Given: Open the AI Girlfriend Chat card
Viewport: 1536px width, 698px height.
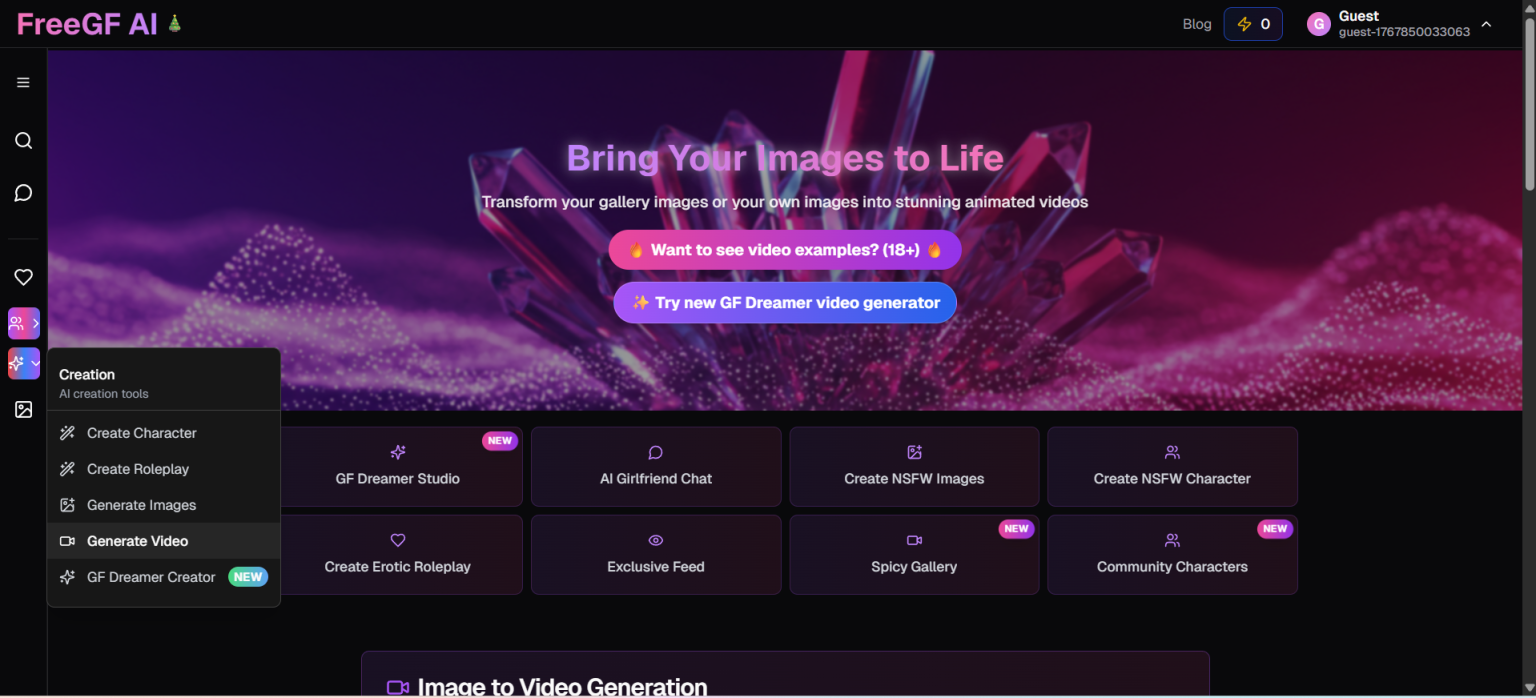Looking at the screenshot, I should (x=655, y=466).
